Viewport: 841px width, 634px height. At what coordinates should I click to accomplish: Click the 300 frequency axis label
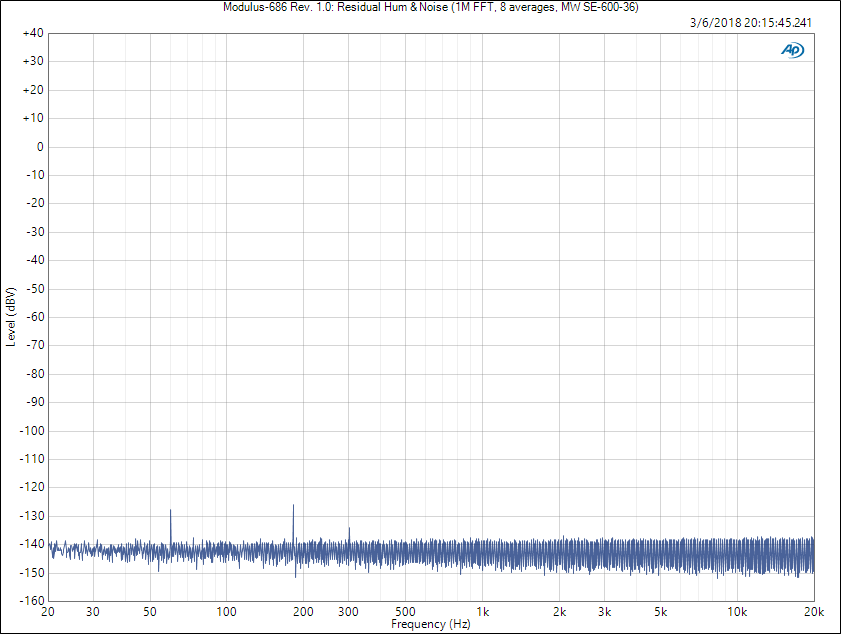(348, 612)
